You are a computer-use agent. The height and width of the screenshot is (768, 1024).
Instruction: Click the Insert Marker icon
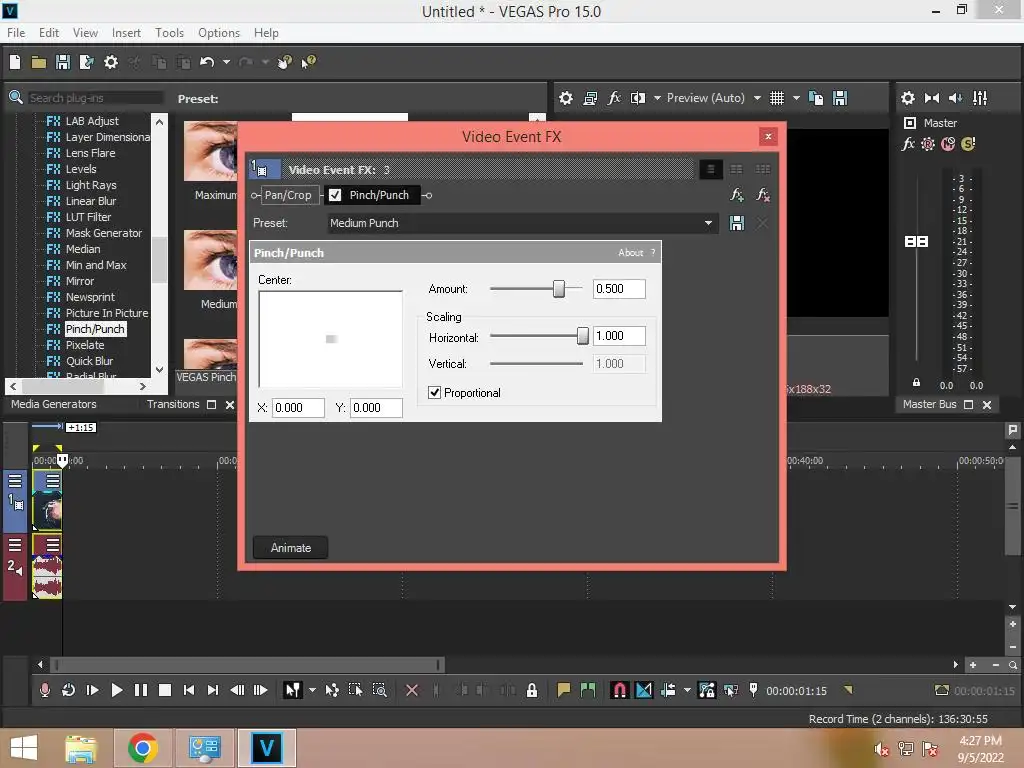(563, 690)
